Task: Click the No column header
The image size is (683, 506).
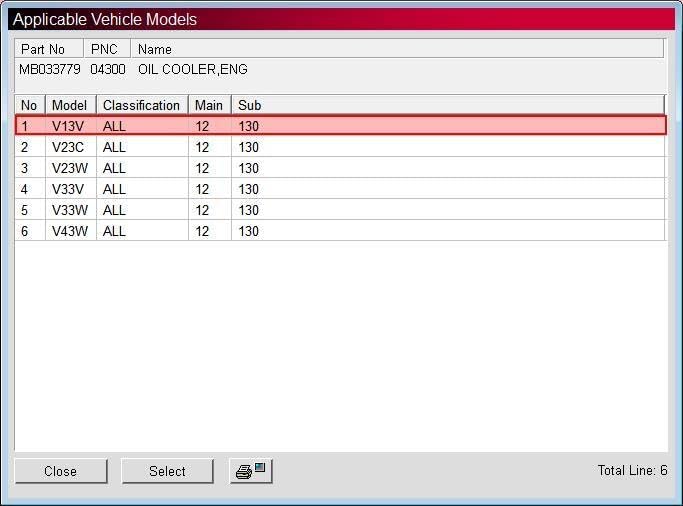Action: pyautogui.click(x=30, y=105)
